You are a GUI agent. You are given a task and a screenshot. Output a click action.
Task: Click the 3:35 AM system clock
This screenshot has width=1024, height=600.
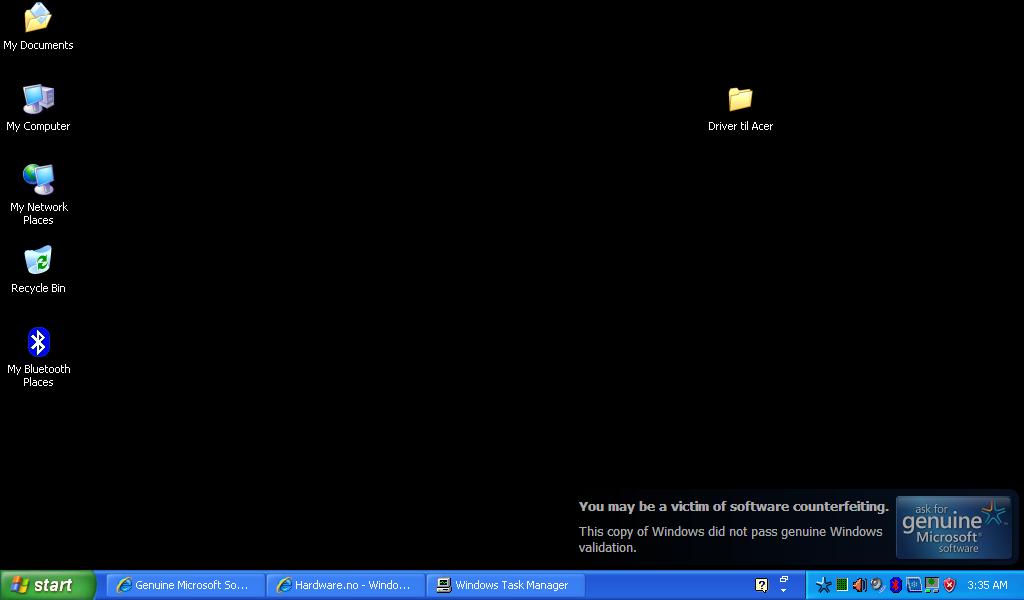987,585
